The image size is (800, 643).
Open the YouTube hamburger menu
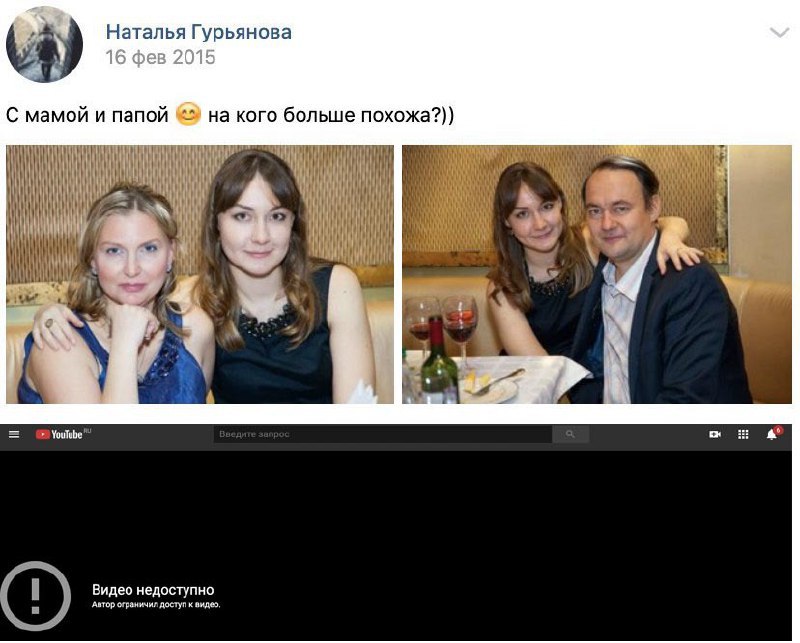point(14,434)
